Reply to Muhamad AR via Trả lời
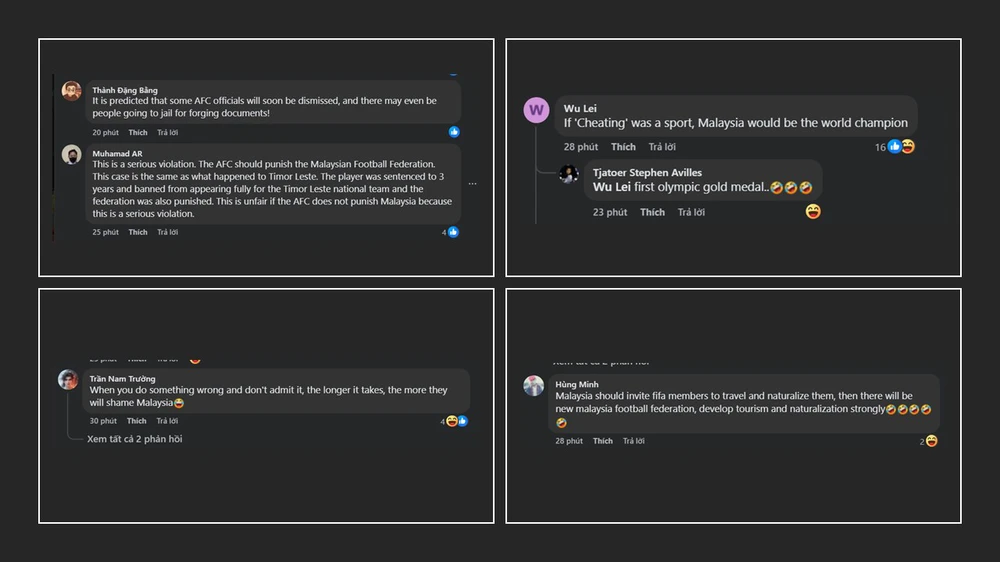The height and width of the screenshot is (562, 1000). (x=167, y=232)
